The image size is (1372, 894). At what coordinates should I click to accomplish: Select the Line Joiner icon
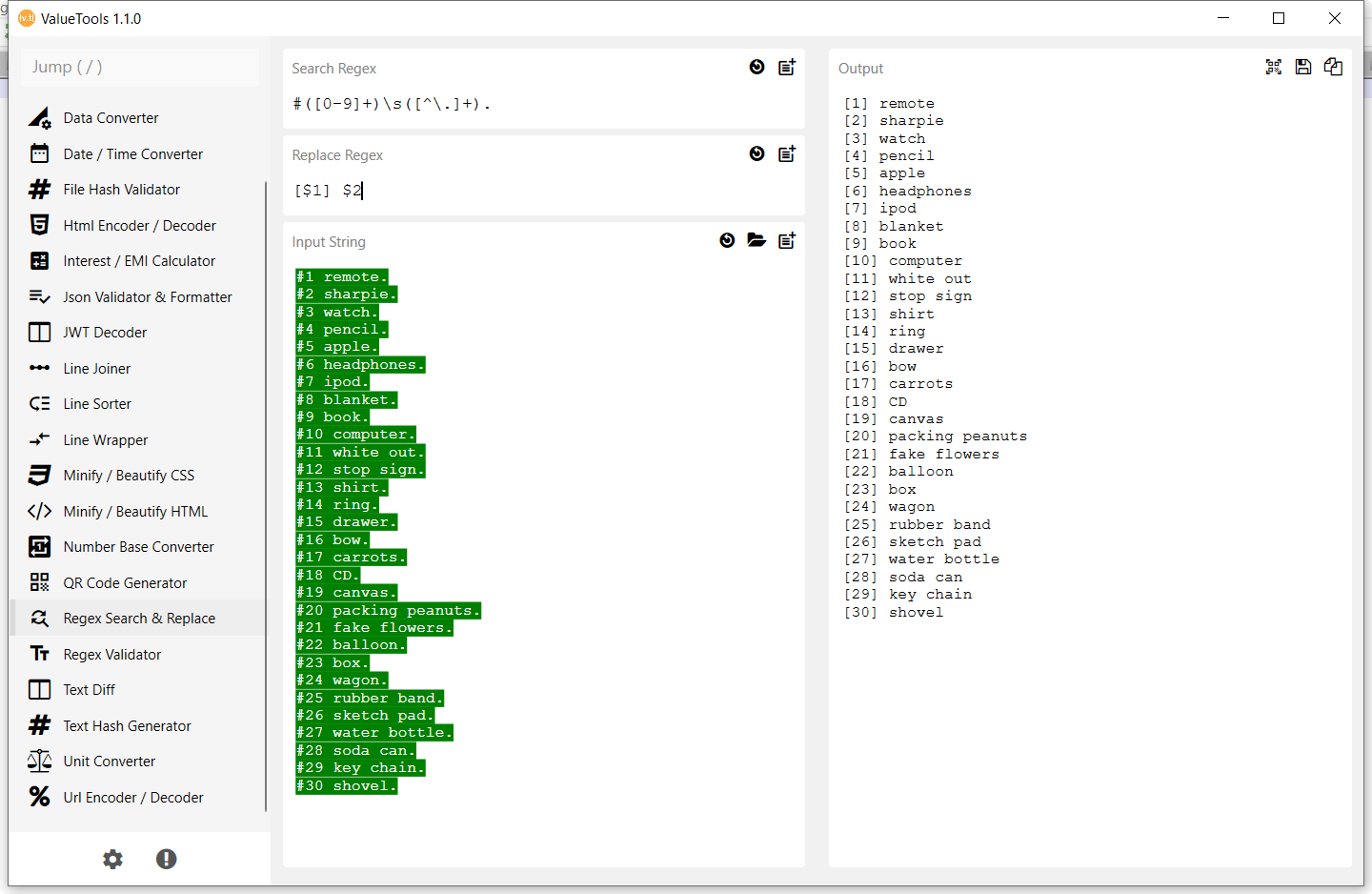pos(39,368)
